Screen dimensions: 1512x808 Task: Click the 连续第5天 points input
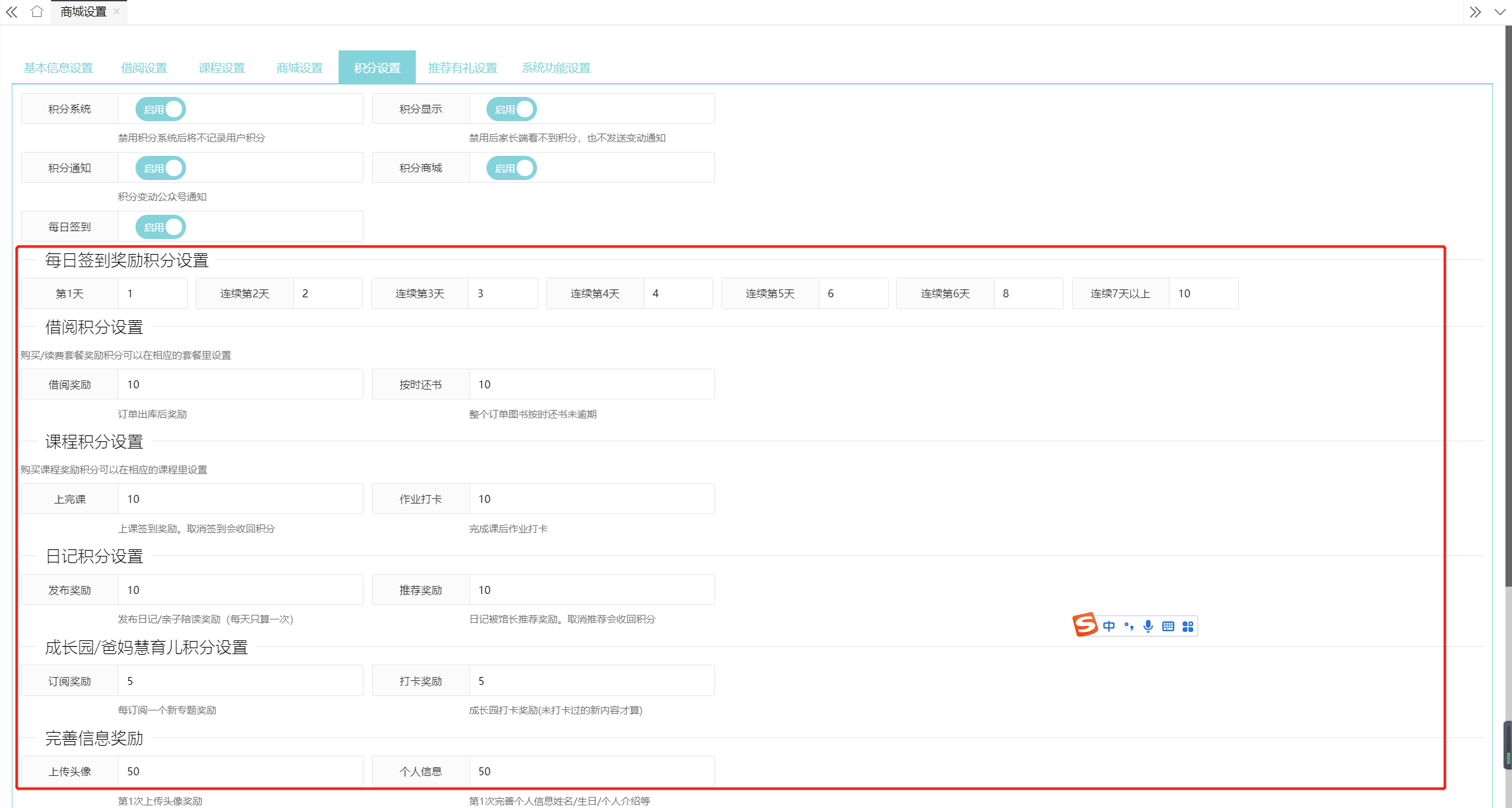pos(853,293)
